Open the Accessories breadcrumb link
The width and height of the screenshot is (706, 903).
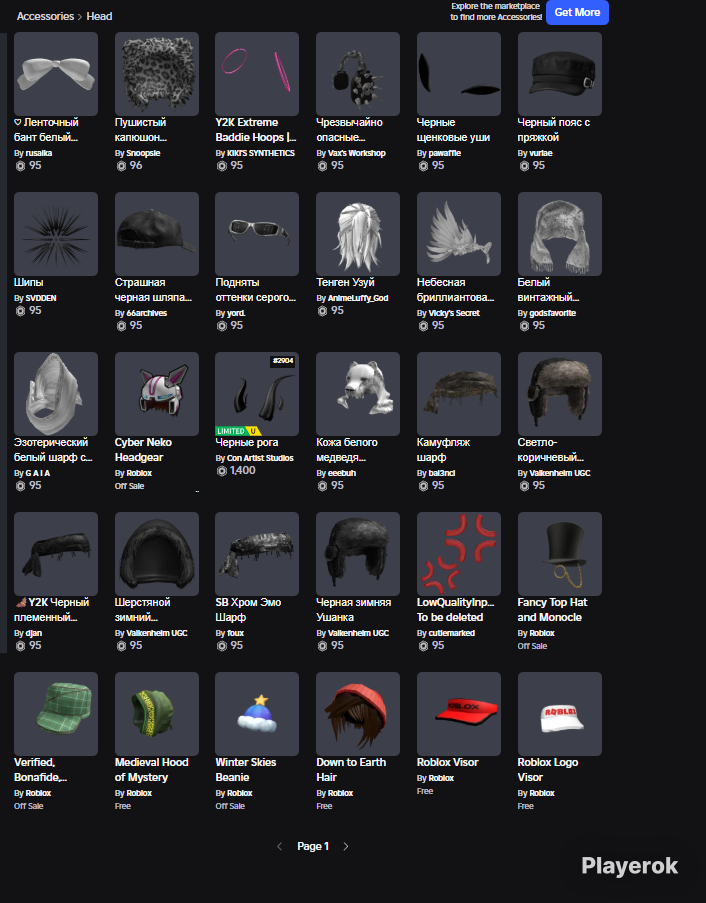click(x=45, y=16)
